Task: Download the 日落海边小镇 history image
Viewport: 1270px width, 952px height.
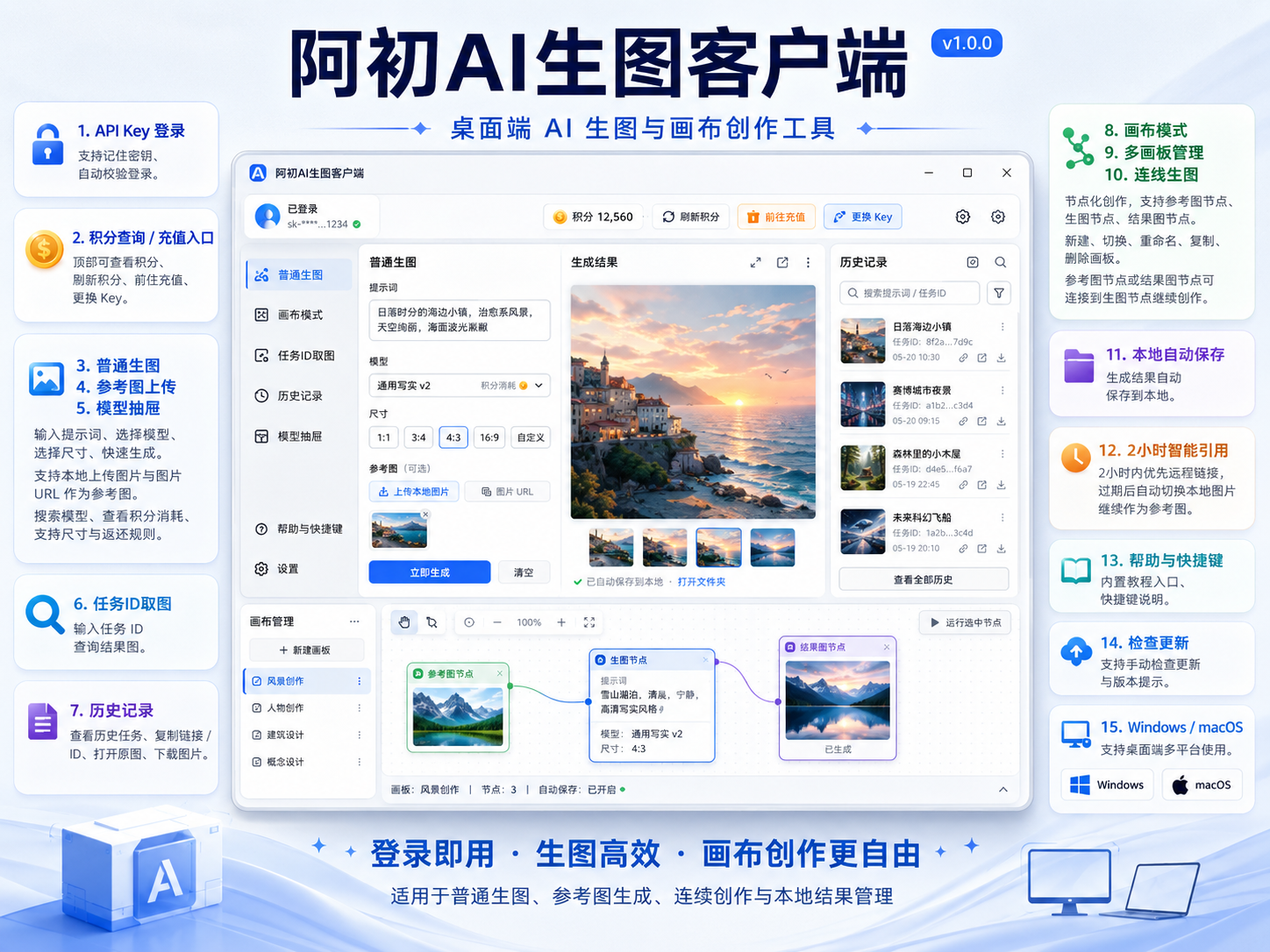Action: point(1002,358)
